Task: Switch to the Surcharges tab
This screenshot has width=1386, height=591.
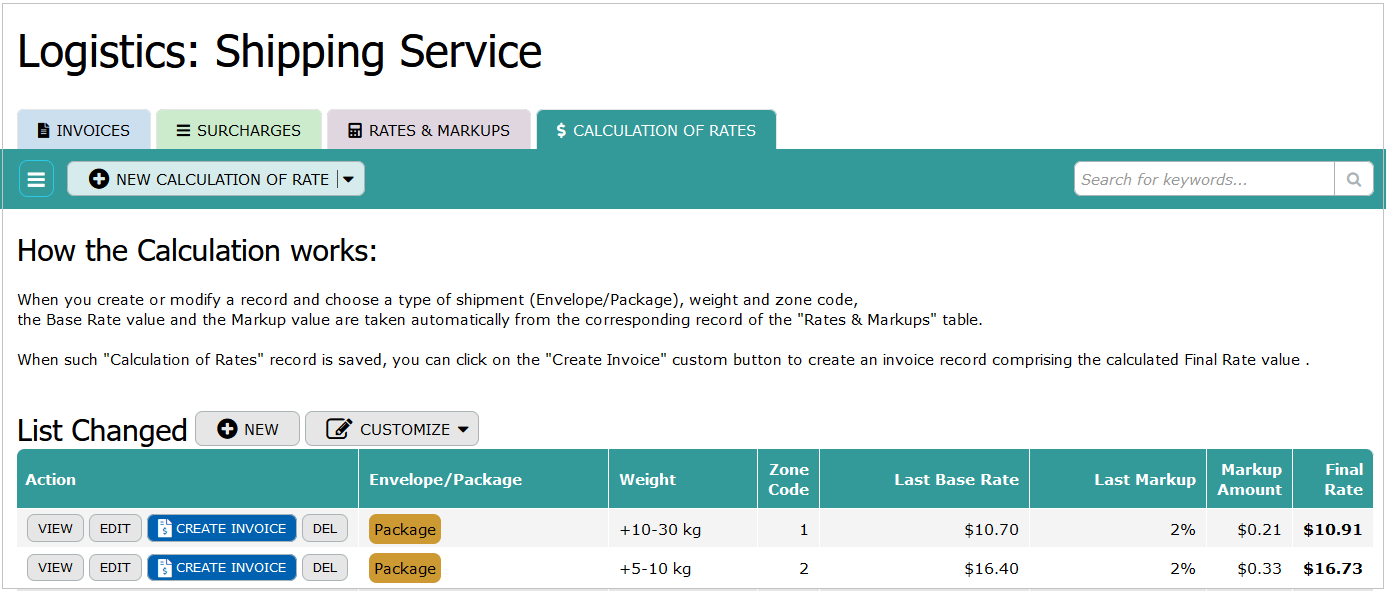Action: pyautogui.click(x=239, y=131)
